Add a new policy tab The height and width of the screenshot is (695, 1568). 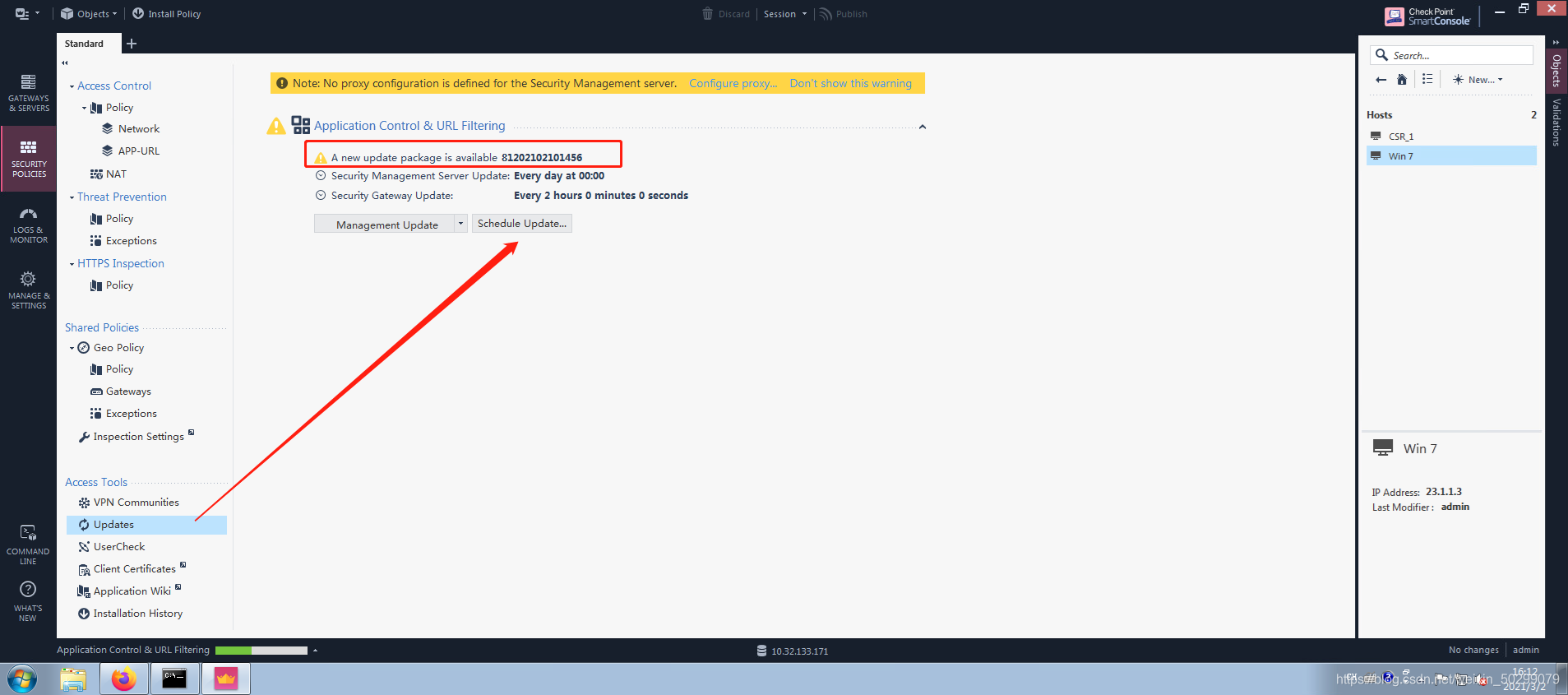pos(132,44)
